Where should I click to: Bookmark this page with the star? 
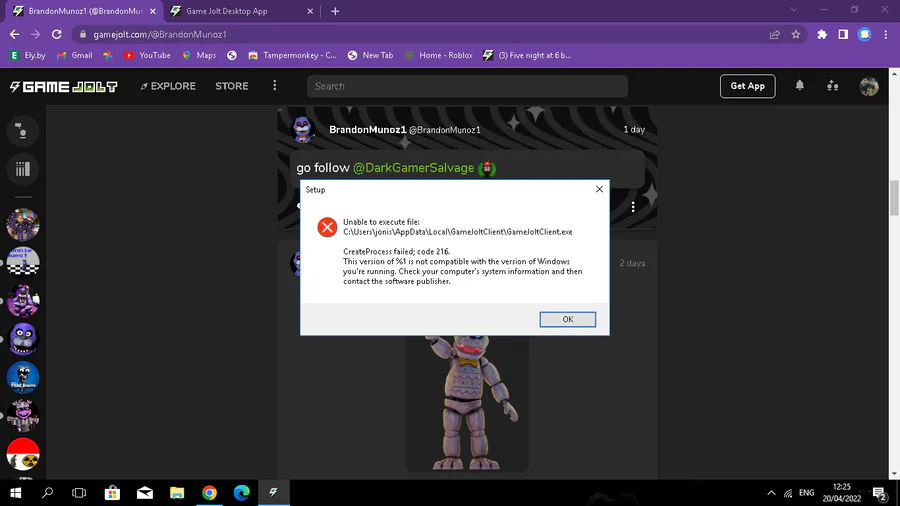(x=796, y=34)
